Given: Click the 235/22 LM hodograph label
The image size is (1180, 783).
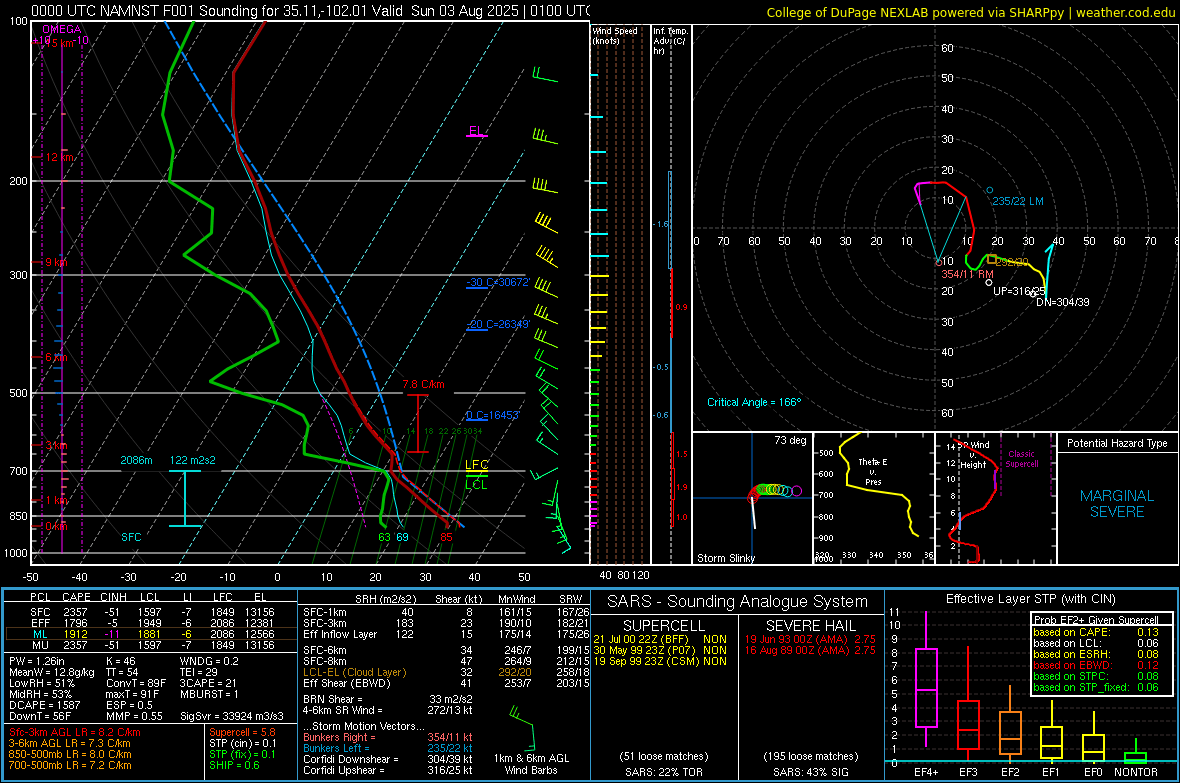Looking at the screenshot, I should pyautogui.click(x=1017, y=201).
